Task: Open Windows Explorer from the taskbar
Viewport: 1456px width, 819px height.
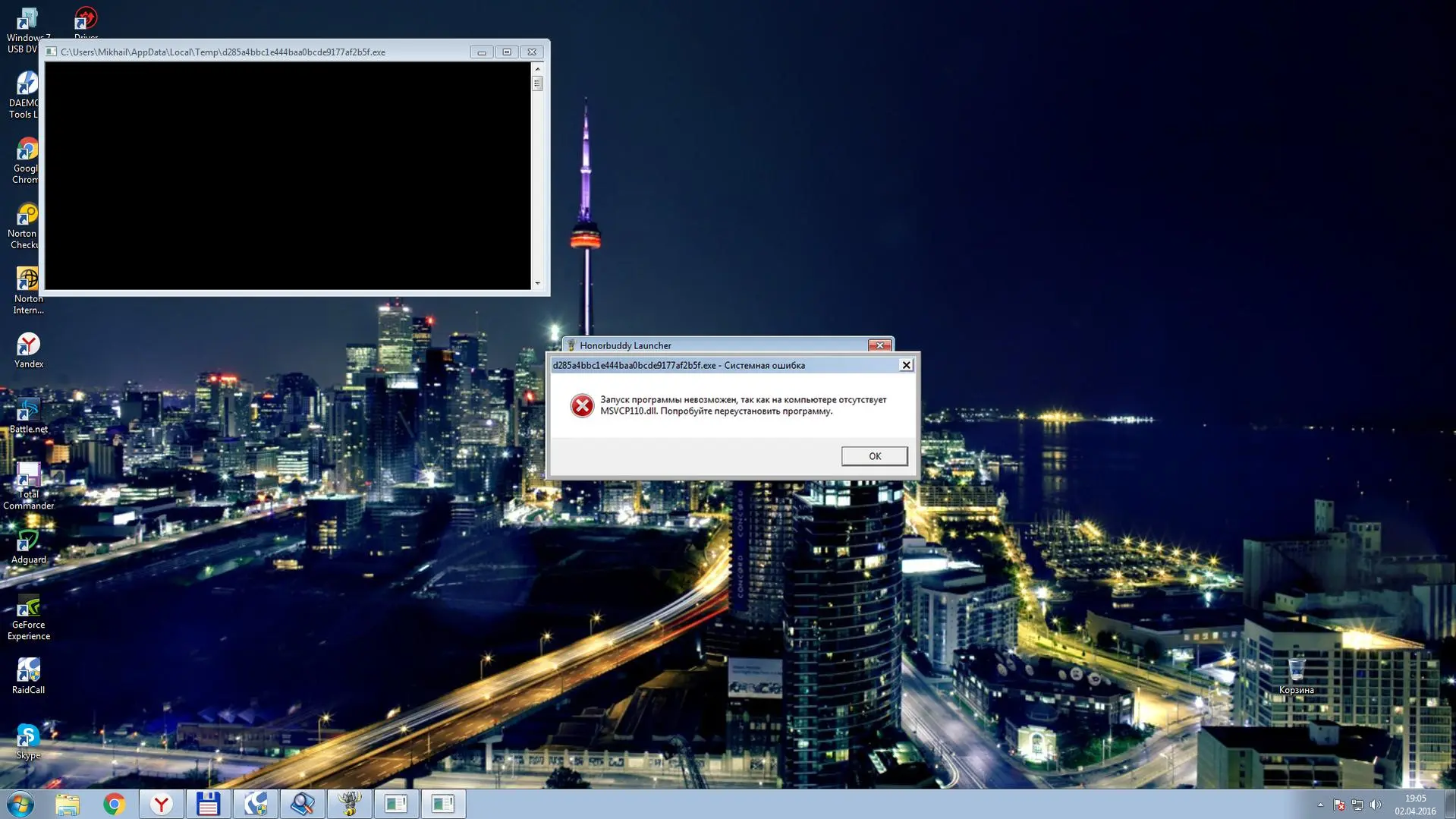Action: tap(67, 804)
